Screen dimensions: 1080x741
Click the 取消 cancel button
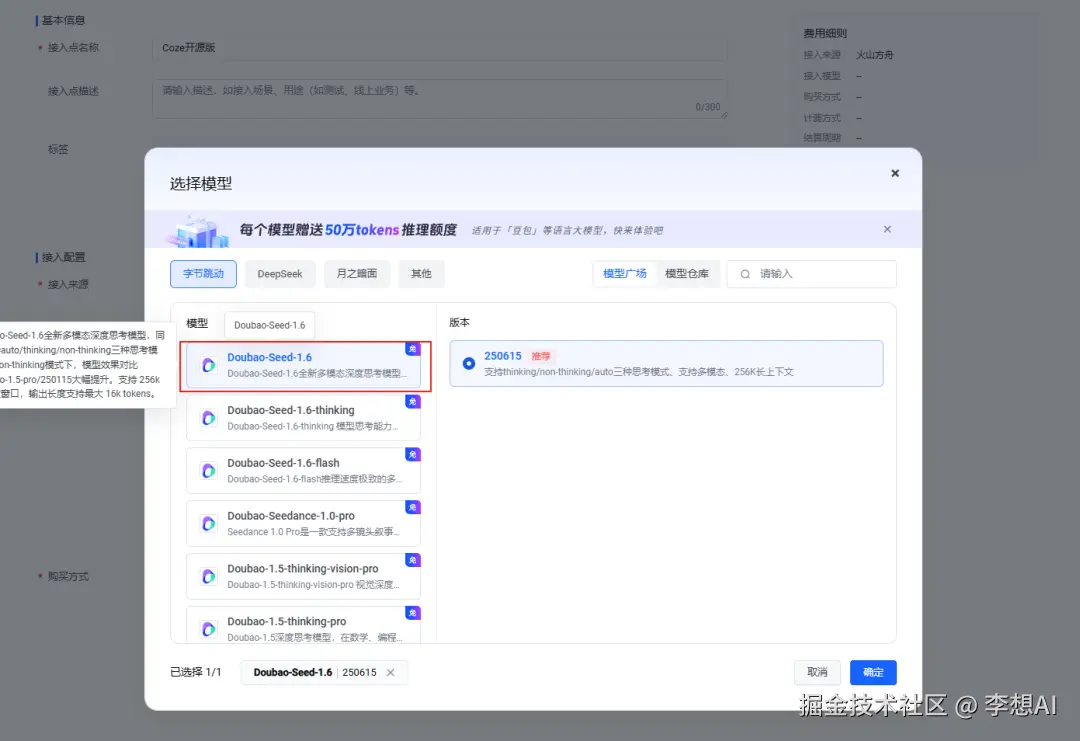click(817, 672)
